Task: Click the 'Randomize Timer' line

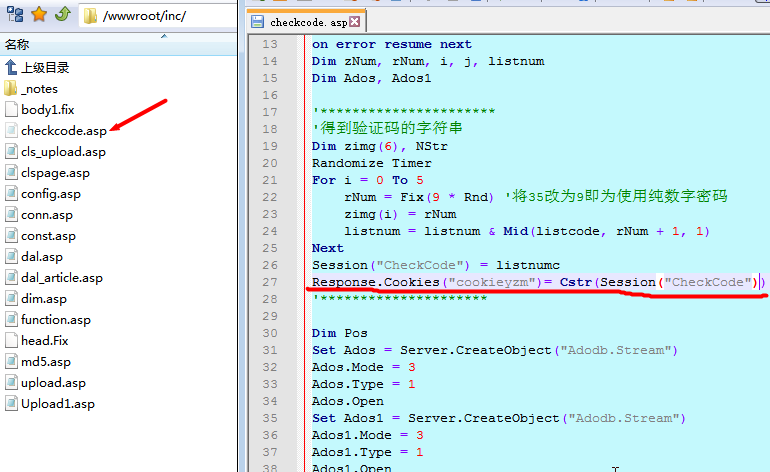Action: 372,163
